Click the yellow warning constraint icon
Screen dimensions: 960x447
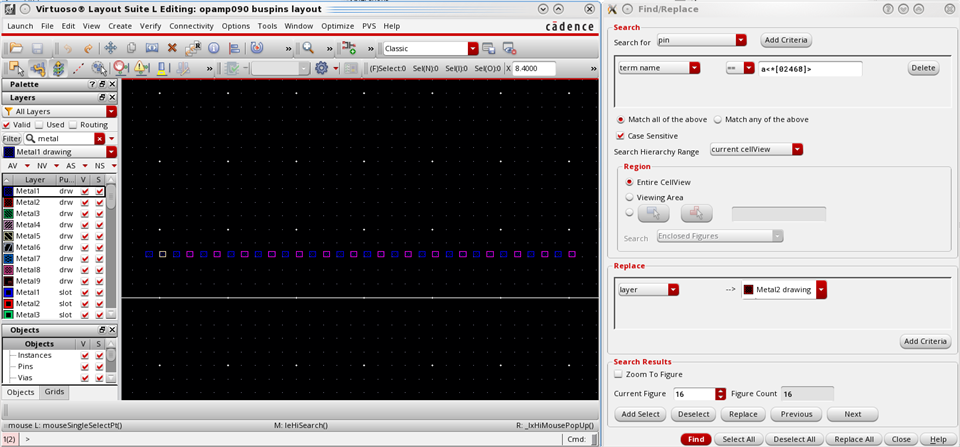(x=141, y=68)
